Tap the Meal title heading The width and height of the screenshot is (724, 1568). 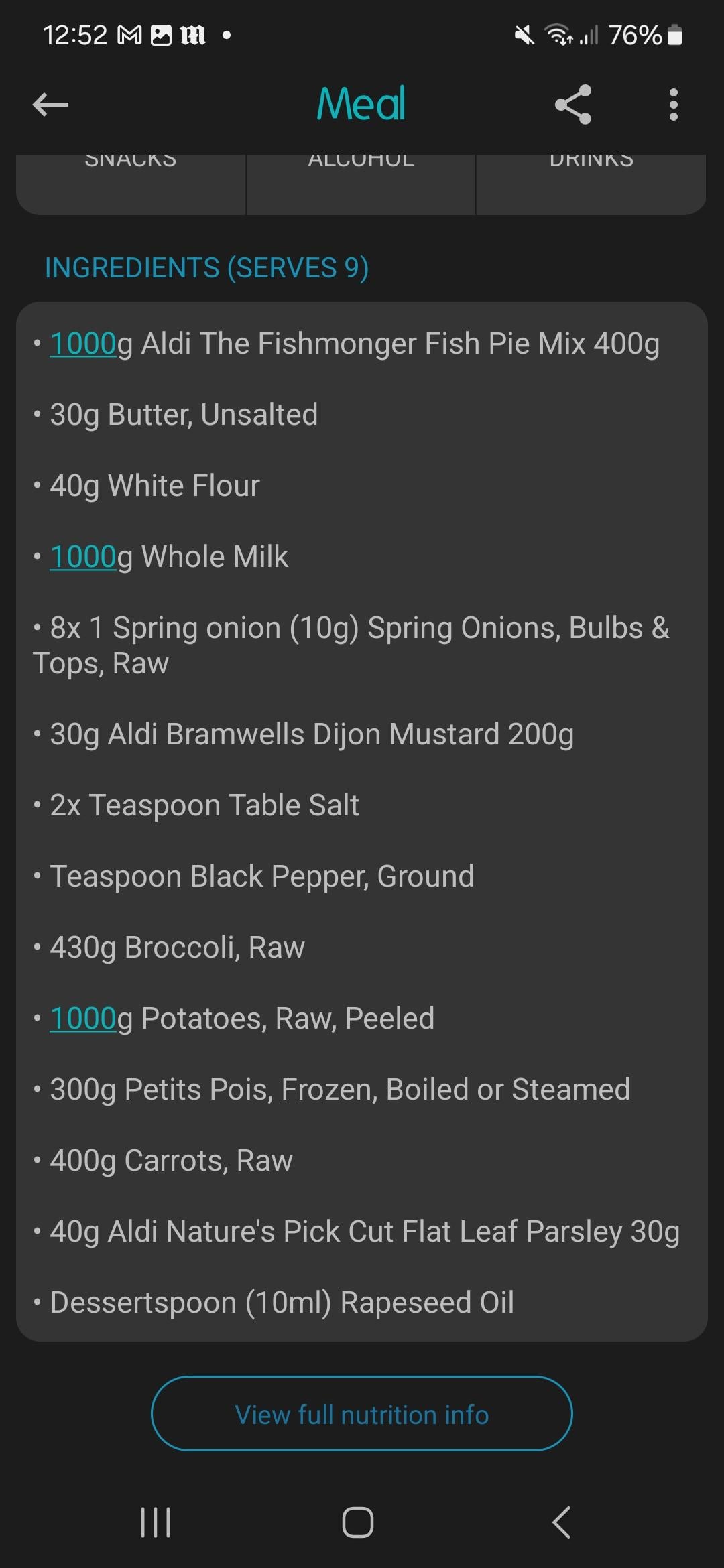pyautogui.click(x=361, y=105)
